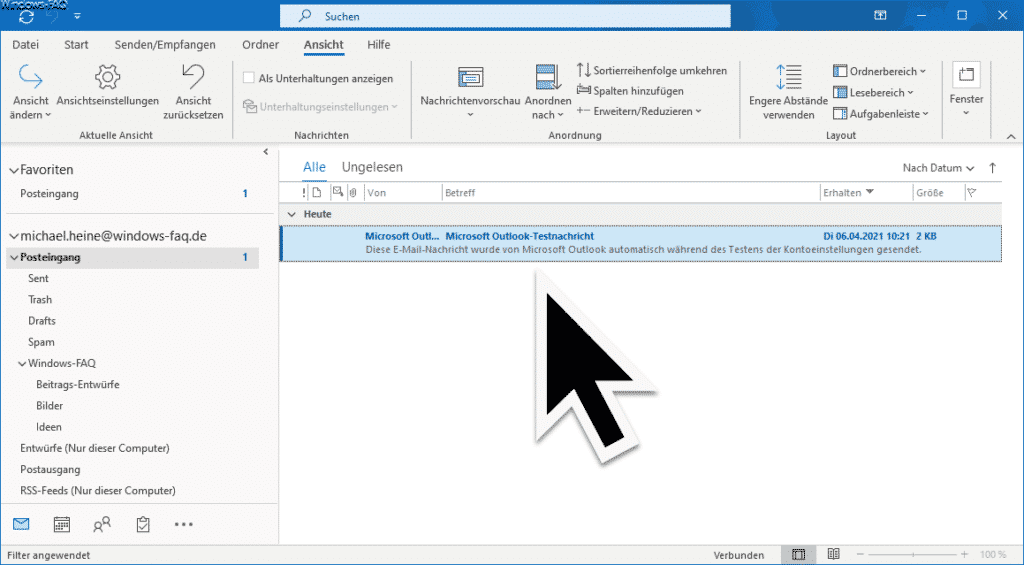Viewport: 1024px width, 565px height.
Task: Open Aufgabenleiste dropdown
Action: coord(881,114)
